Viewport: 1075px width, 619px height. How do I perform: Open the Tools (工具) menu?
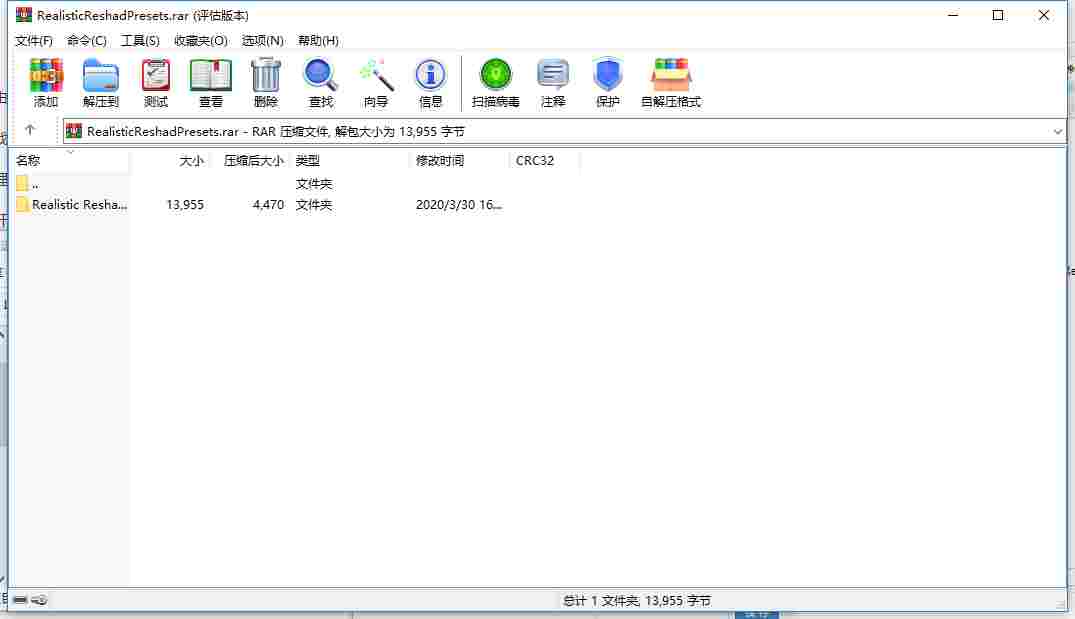point(140,40)
